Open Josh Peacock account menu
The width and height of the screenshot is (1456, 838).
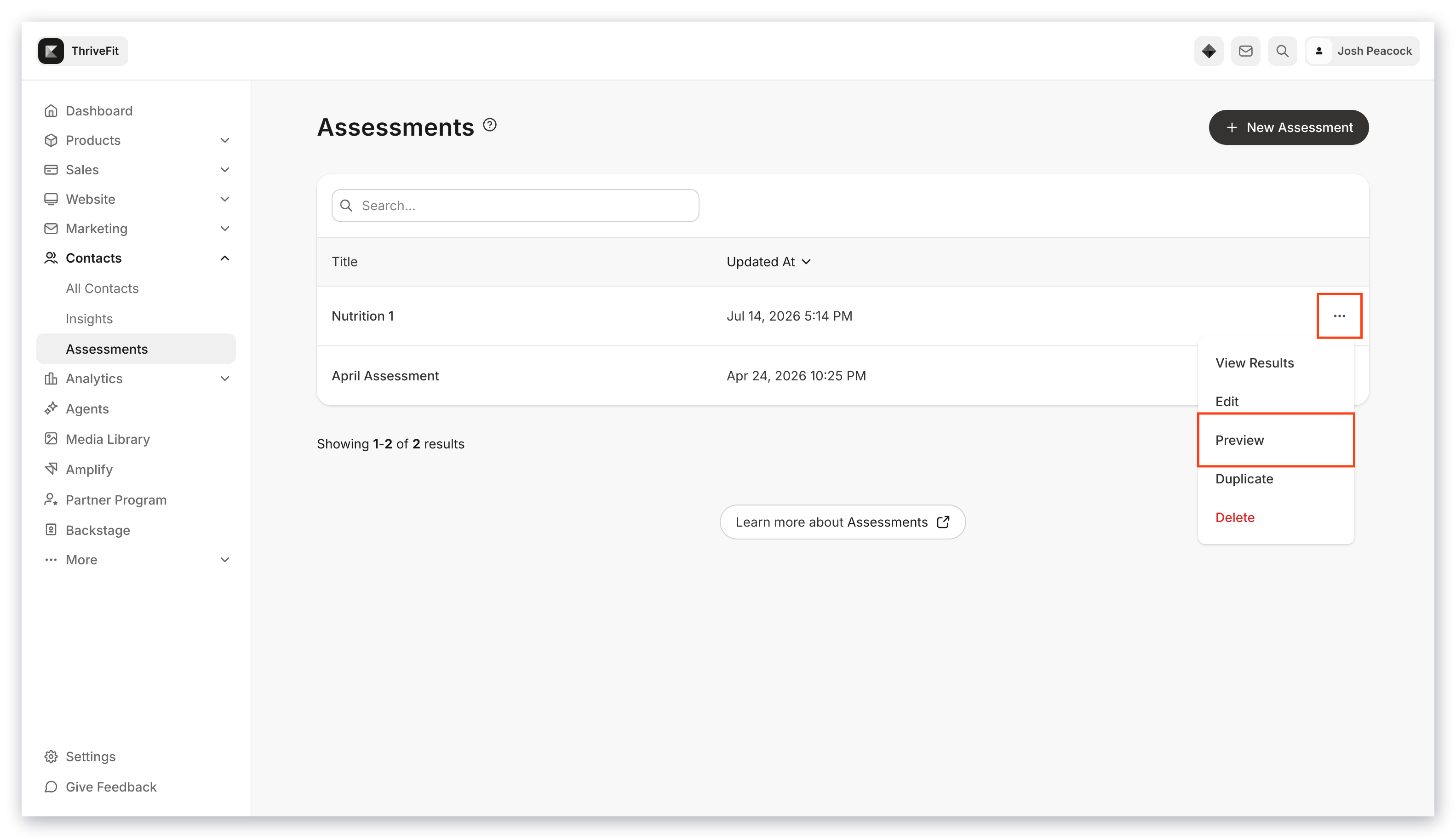pyautogui.click(x=1362, y=51)
